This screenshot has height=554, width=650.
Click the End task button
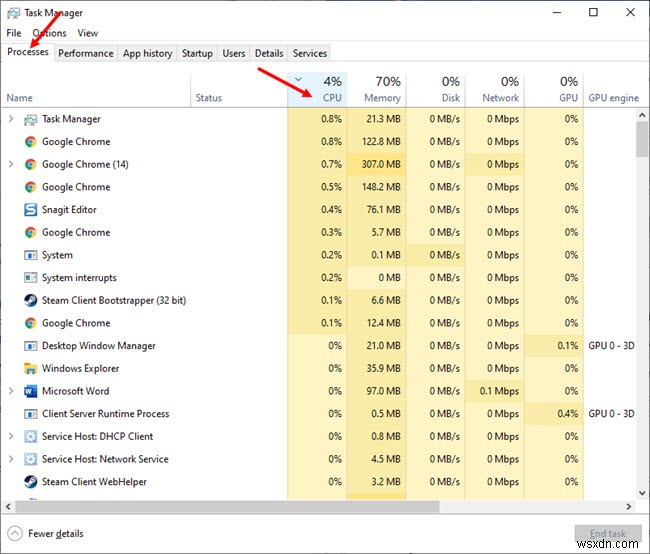click(608, 533)
